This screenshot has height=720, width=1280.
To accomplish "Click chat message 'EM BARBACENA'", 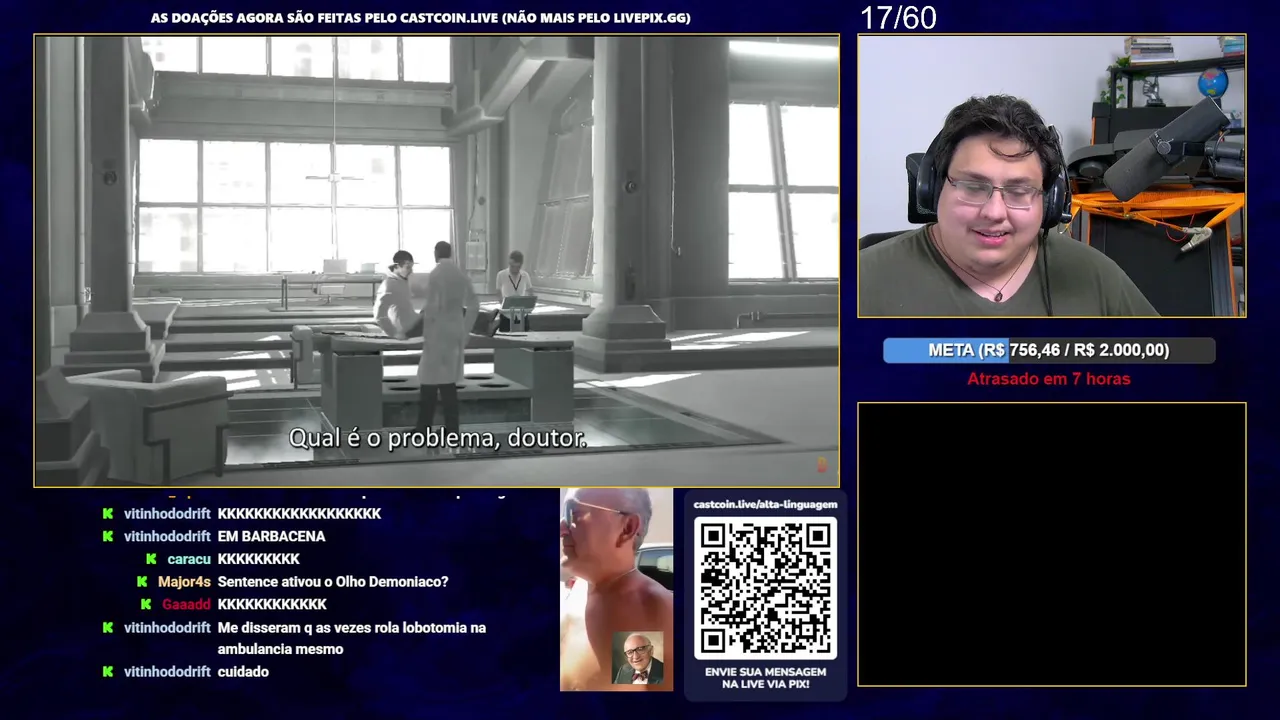I will [271, 536].
